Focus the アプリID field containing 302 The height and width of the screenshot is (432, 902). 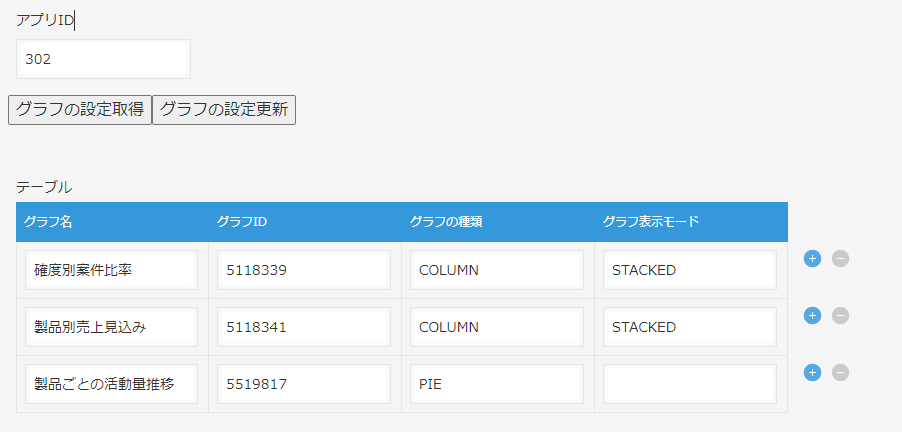click(104, 59)
